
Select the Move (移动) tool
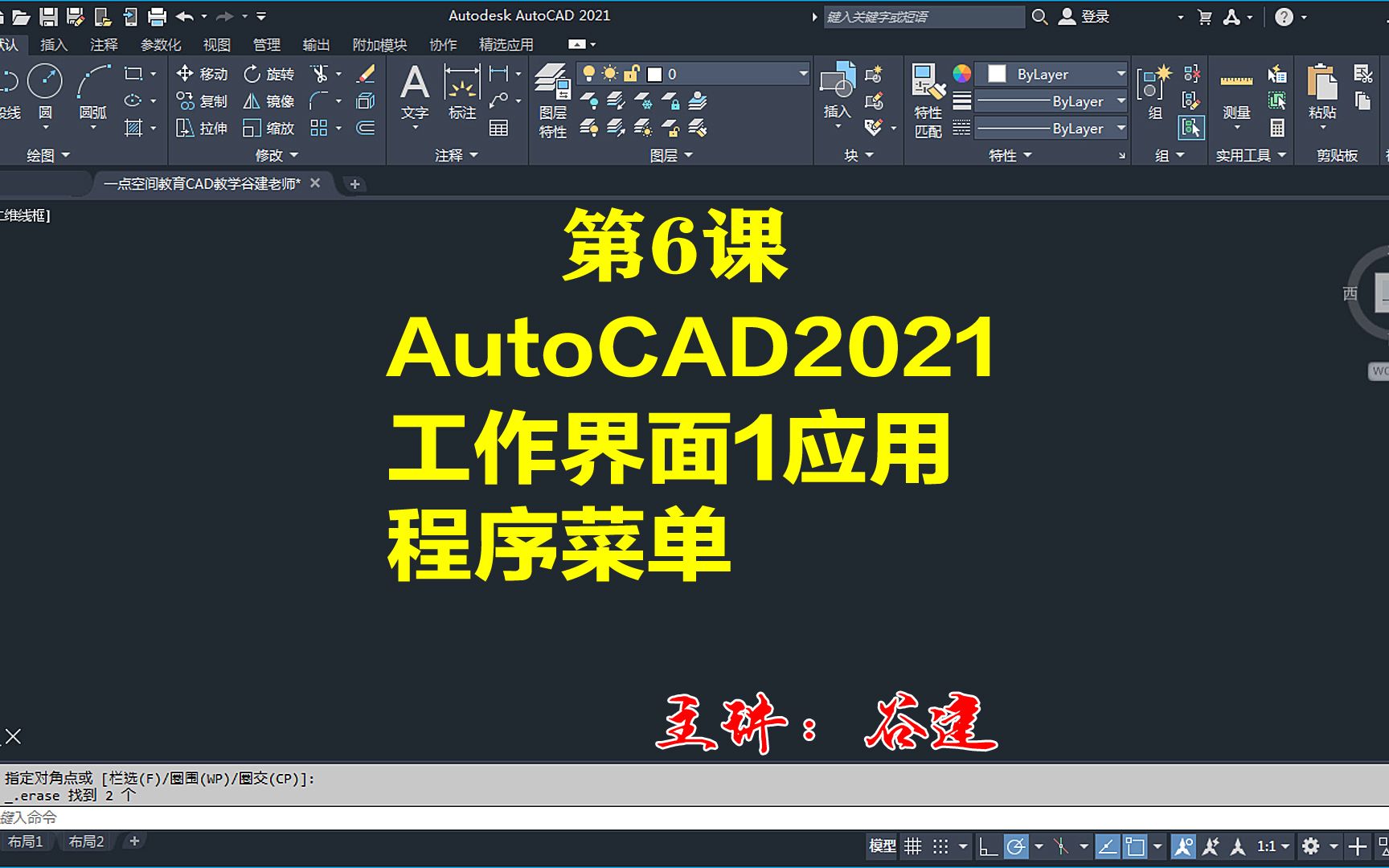click(x=203, y=74)
